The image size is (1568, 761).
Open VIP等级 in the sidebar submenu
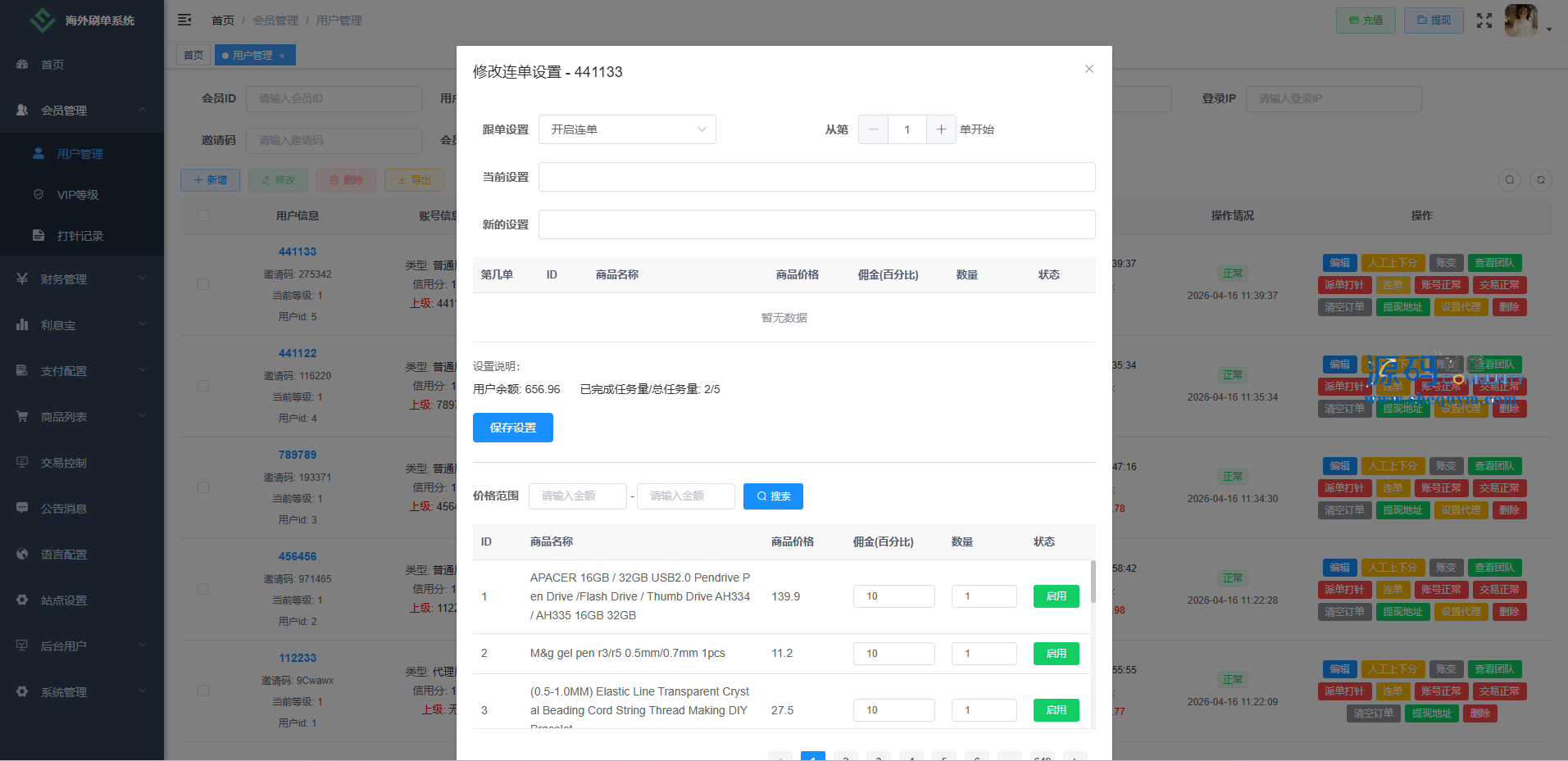coord(78,195)
